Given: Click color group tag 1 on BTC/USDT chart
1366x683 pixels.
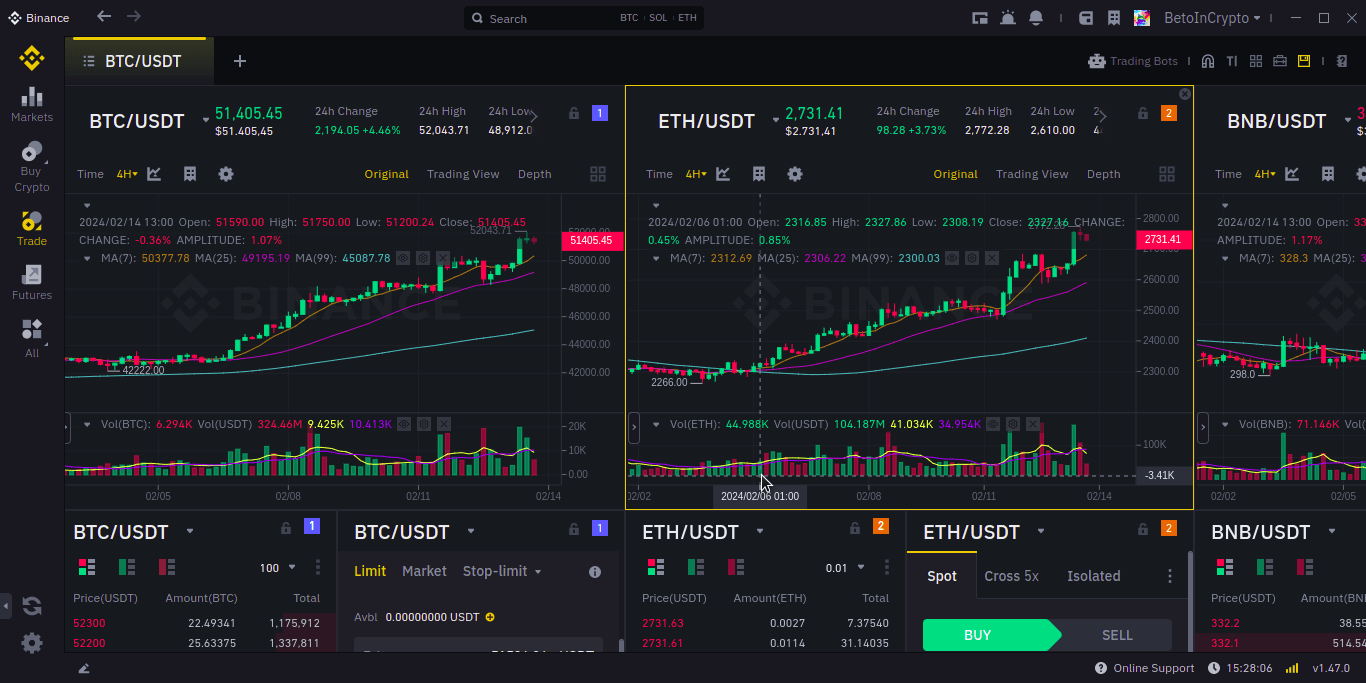Looking at the screenshot, I should tap(600, 113).
